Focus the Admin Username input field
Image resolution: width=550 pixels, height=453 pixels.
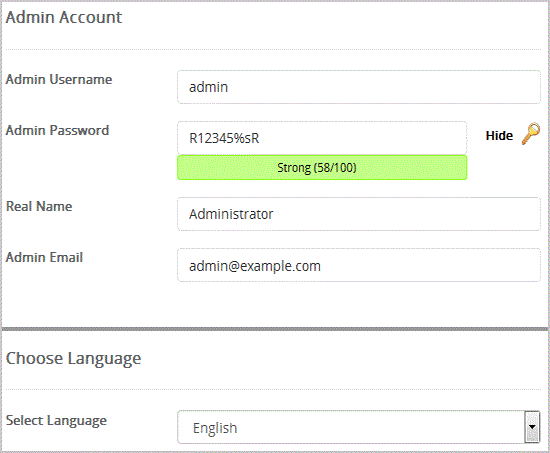[358, 87]
